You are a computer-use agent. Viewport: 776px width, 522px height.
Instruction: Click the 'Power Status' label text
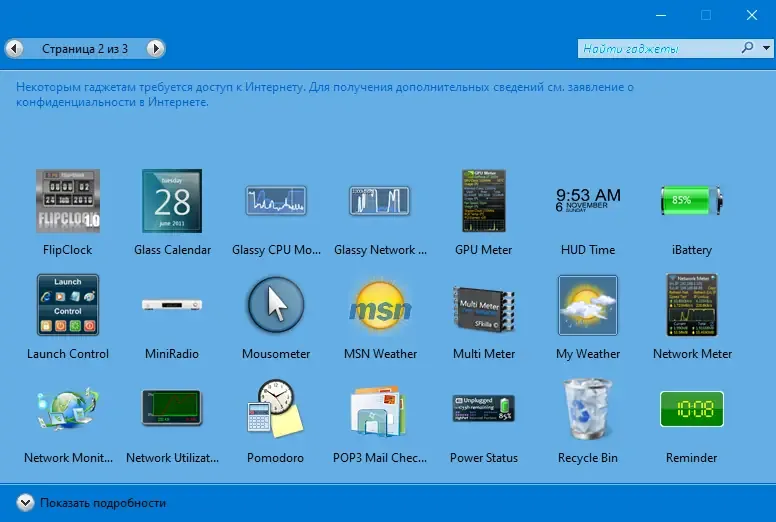[484, 458]
